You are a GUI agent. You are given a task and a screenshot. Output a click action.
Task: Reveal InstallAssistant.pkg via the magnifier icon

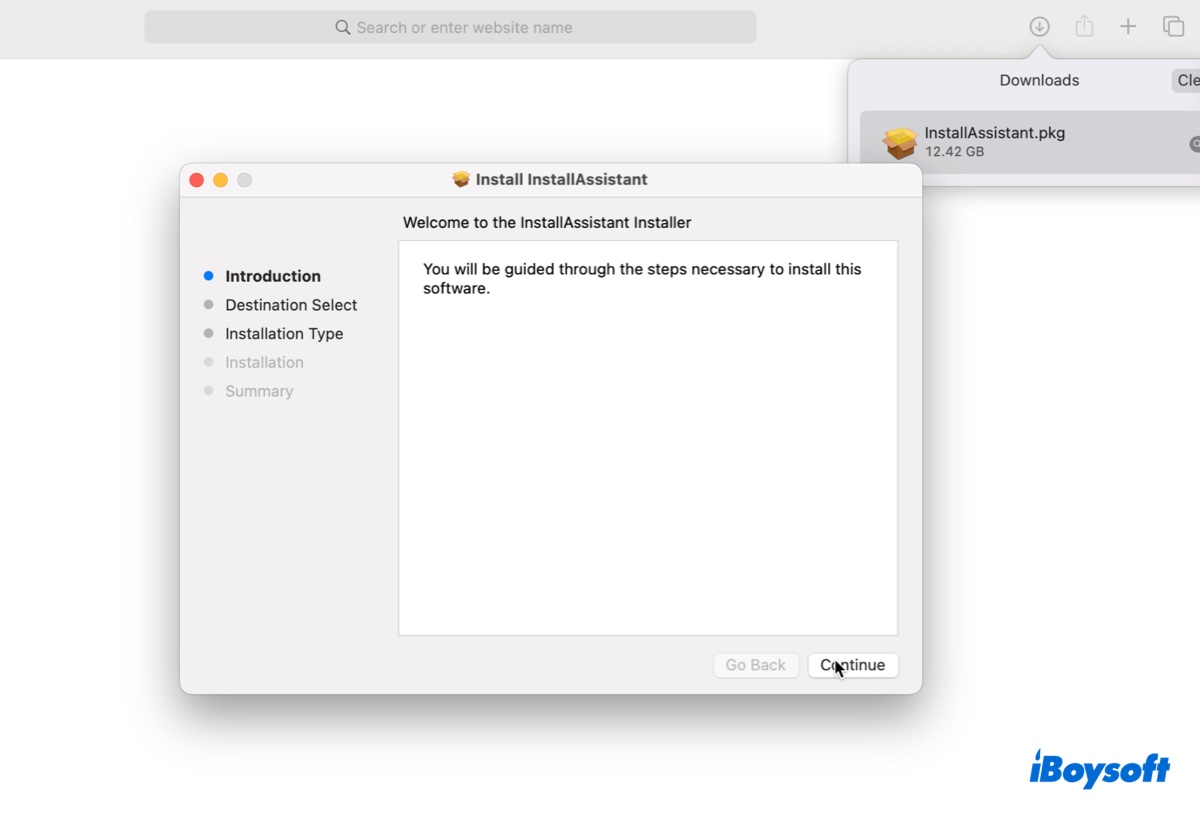click(x=1195, y=144)
